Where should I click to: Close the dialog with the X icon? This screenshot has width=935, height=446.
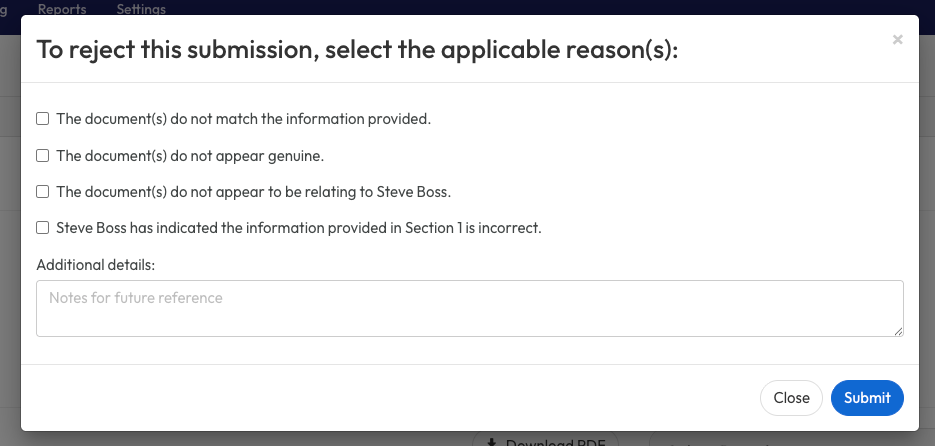[897, 40]
